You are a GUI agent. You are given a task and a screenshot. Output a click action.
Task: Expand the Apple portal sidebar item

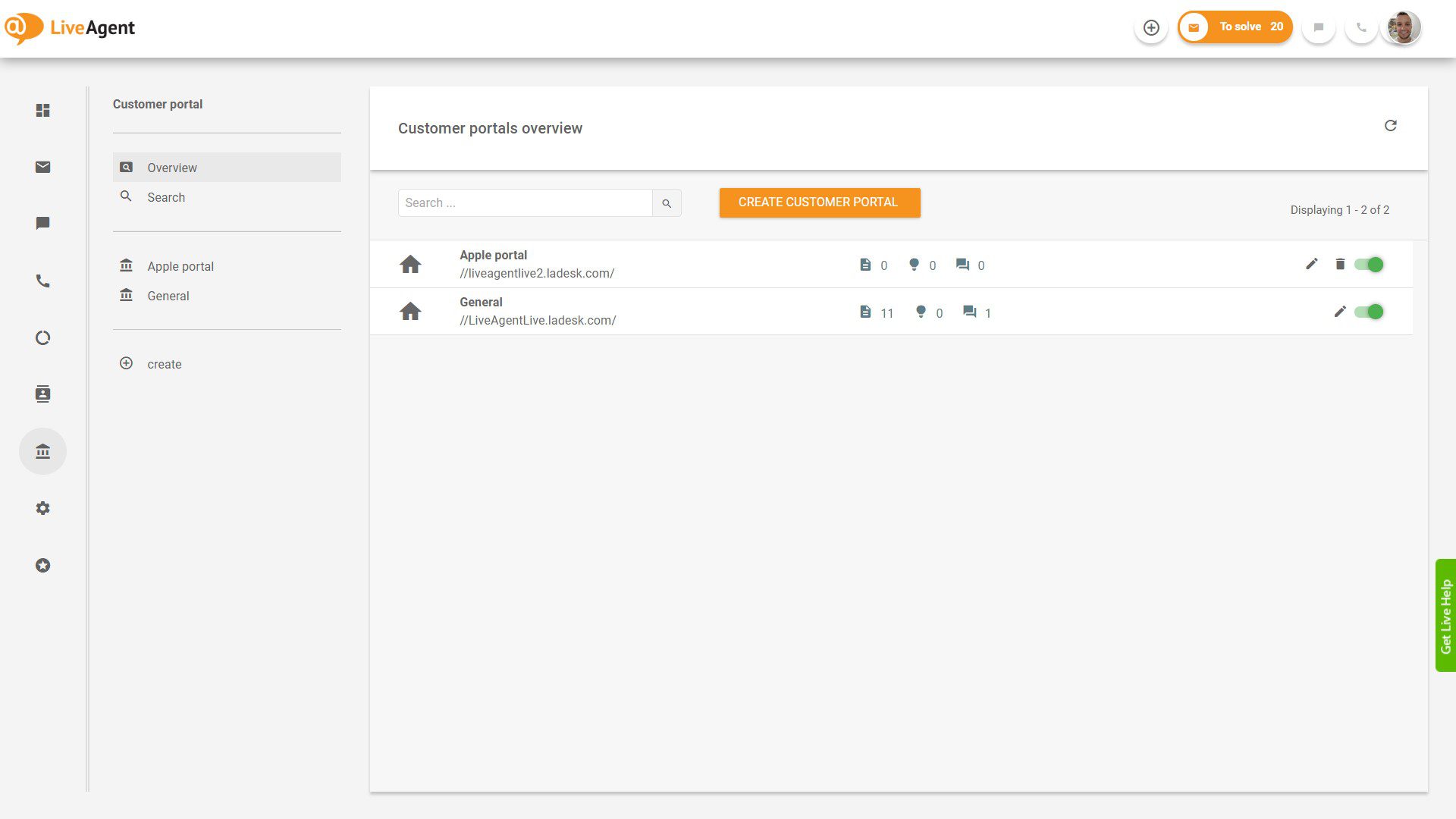(181, 266)
